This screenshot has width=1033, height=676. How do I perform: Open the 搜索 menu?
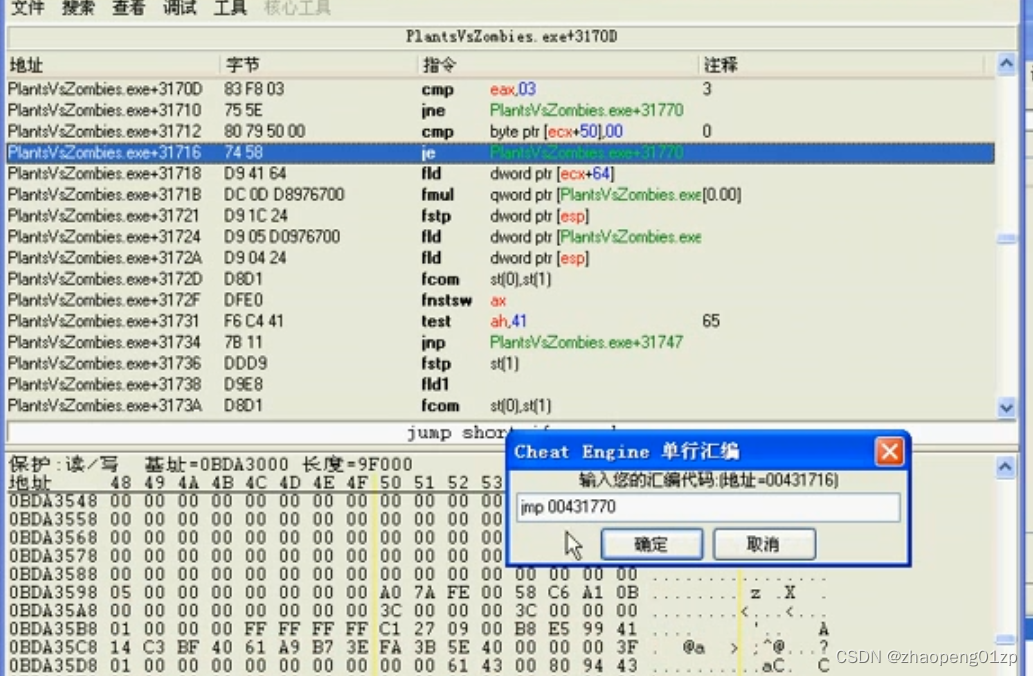pos(78,7)
